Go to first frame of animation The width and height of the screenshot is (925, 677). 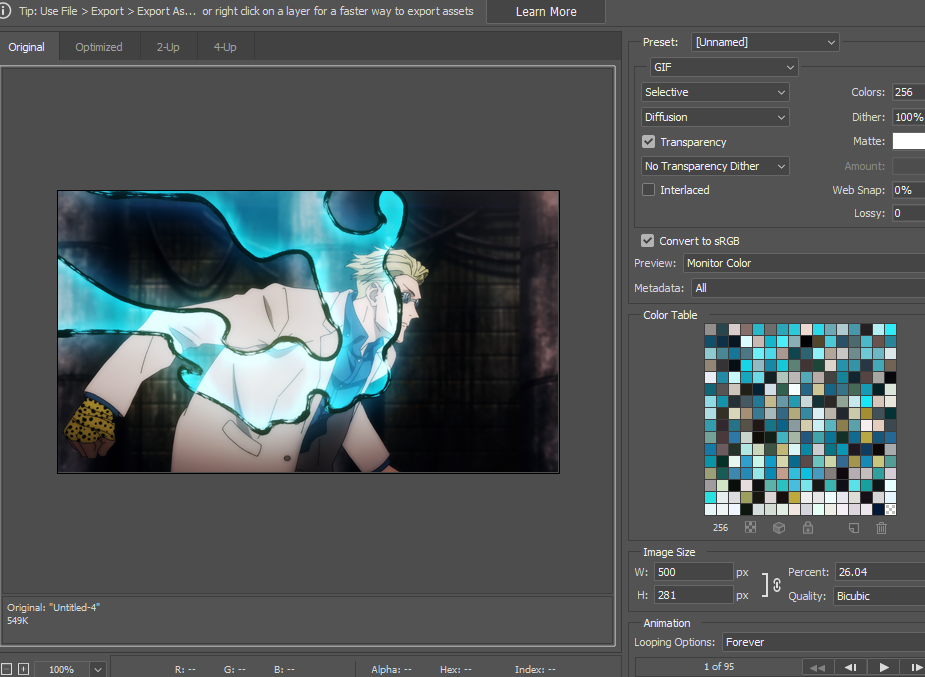817,667
